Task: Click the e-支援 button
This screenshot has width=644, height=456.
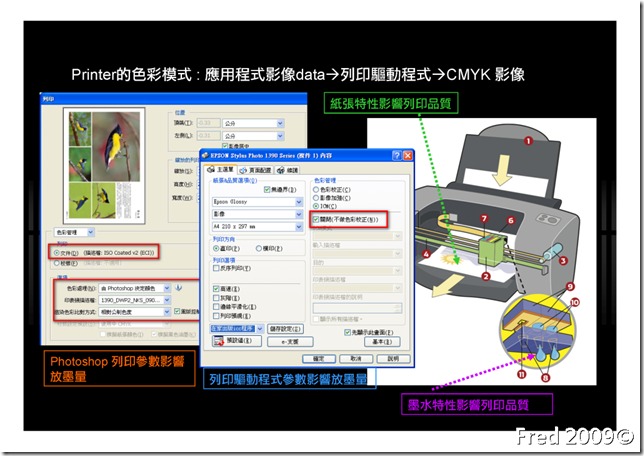Action: [x=290, y=341]
